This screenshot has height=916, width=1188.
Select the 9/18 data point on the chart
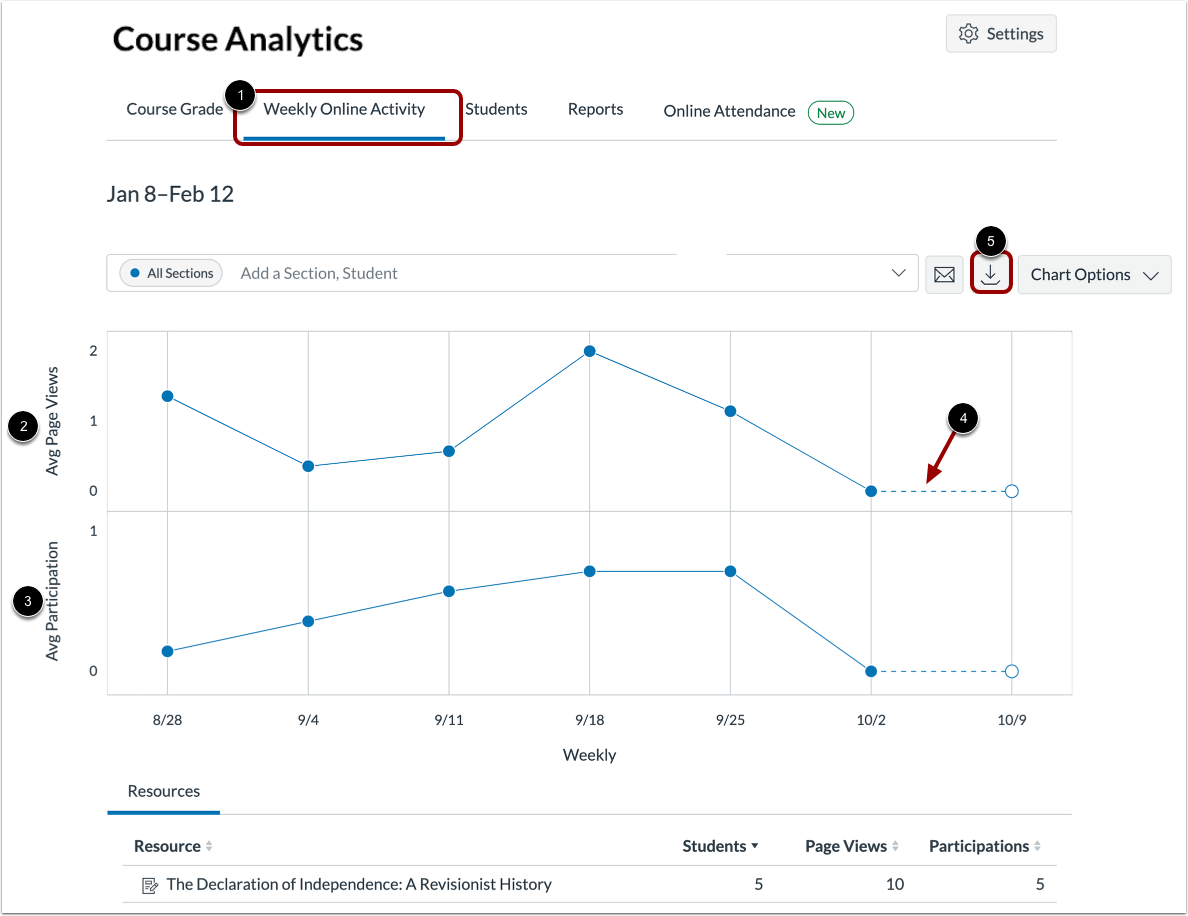pos(589,351)
